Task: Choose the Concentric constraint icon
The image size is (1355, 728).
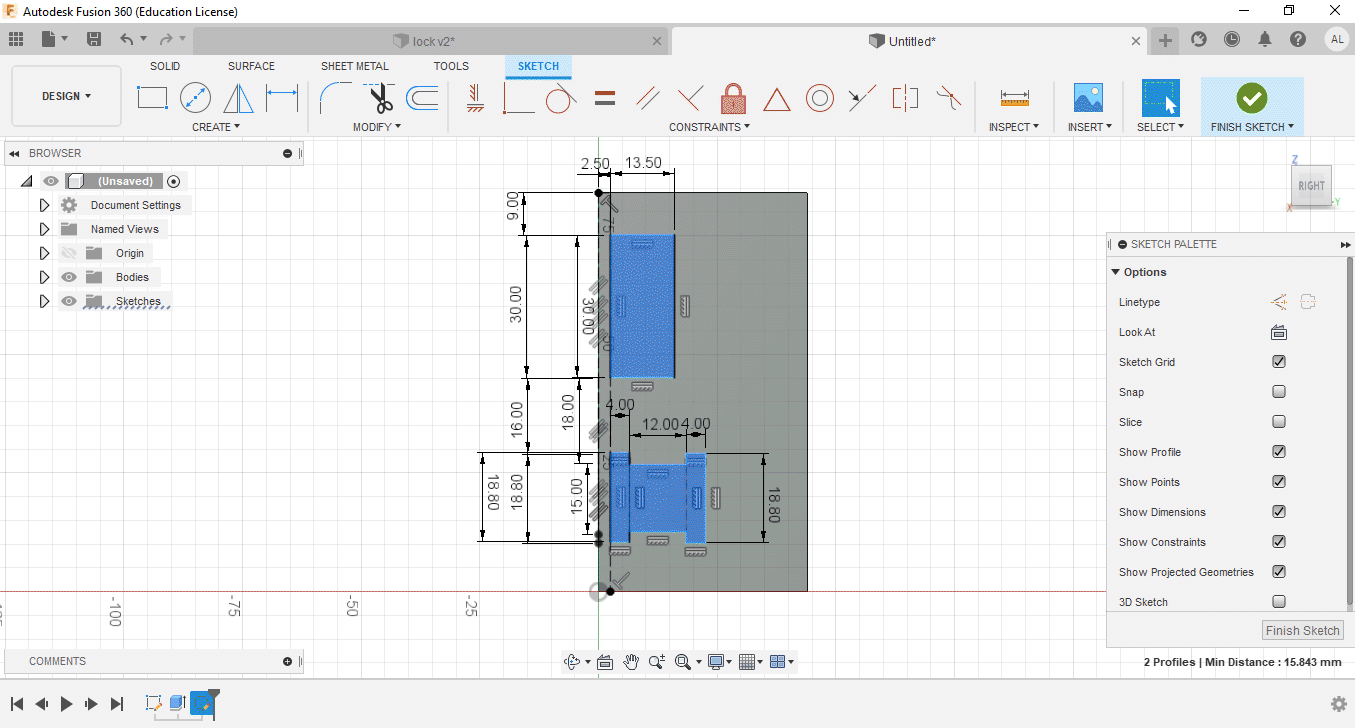Action: pyautogui.click(x=820, y=98)
